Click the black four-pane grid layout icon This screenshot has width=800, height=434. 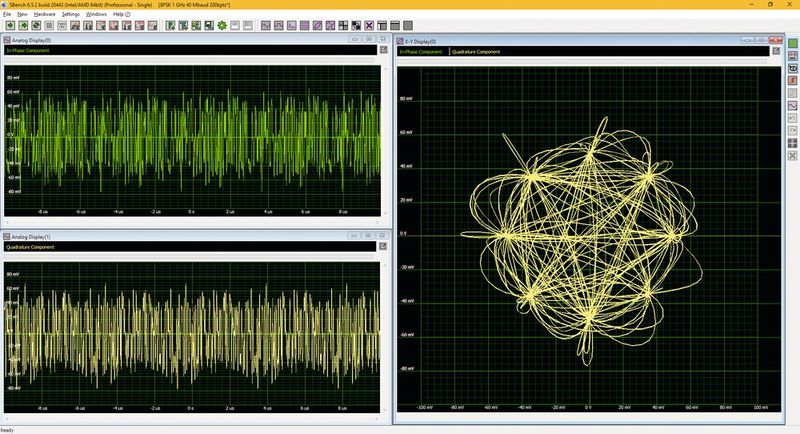click(343, 25)
